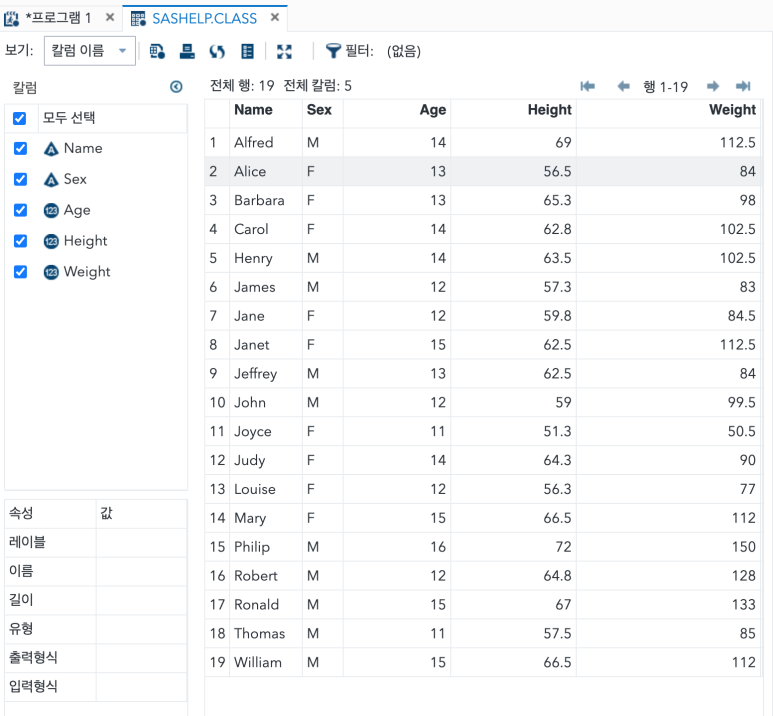Close the SASHELP.CLASS tab

pos(275,17)
